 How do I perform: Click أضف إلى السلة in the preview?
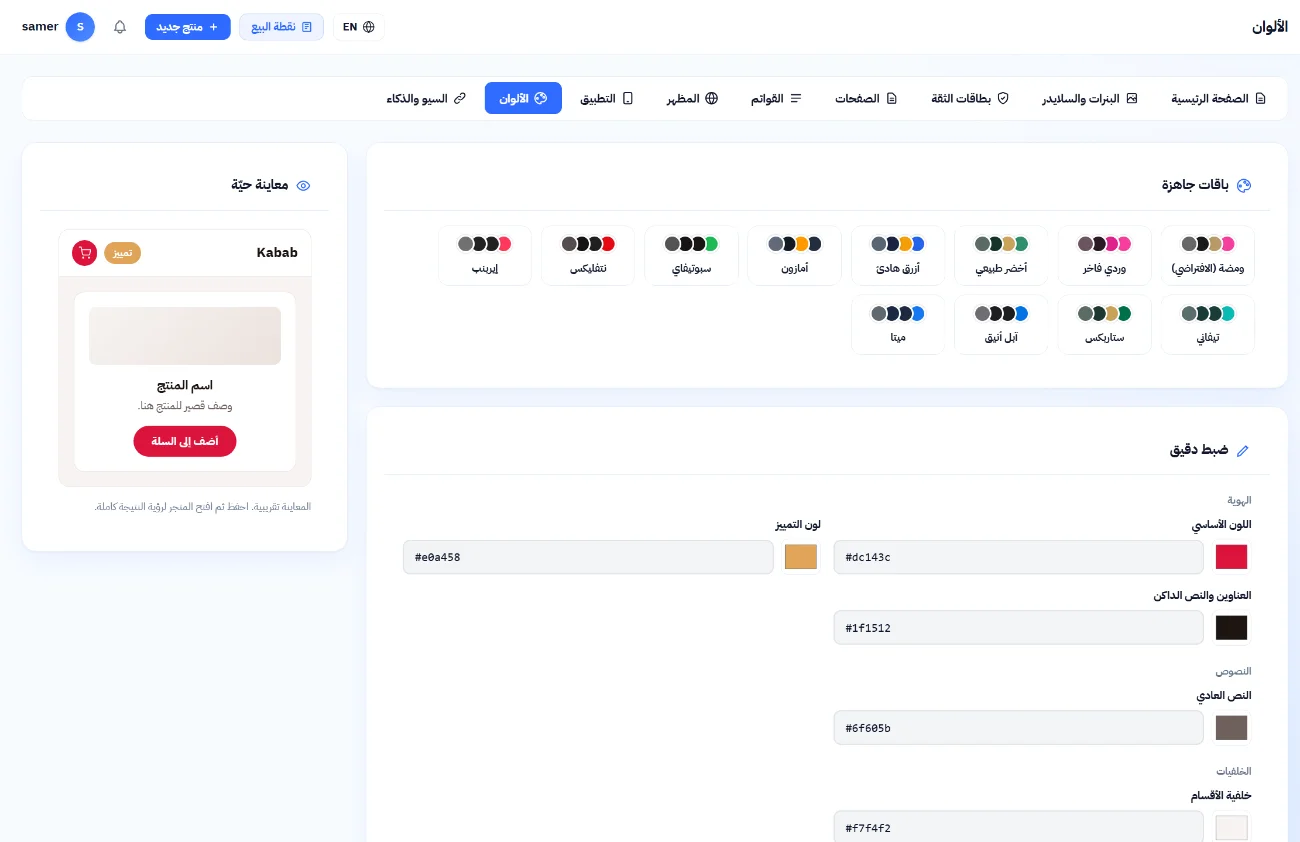(185, 441)
